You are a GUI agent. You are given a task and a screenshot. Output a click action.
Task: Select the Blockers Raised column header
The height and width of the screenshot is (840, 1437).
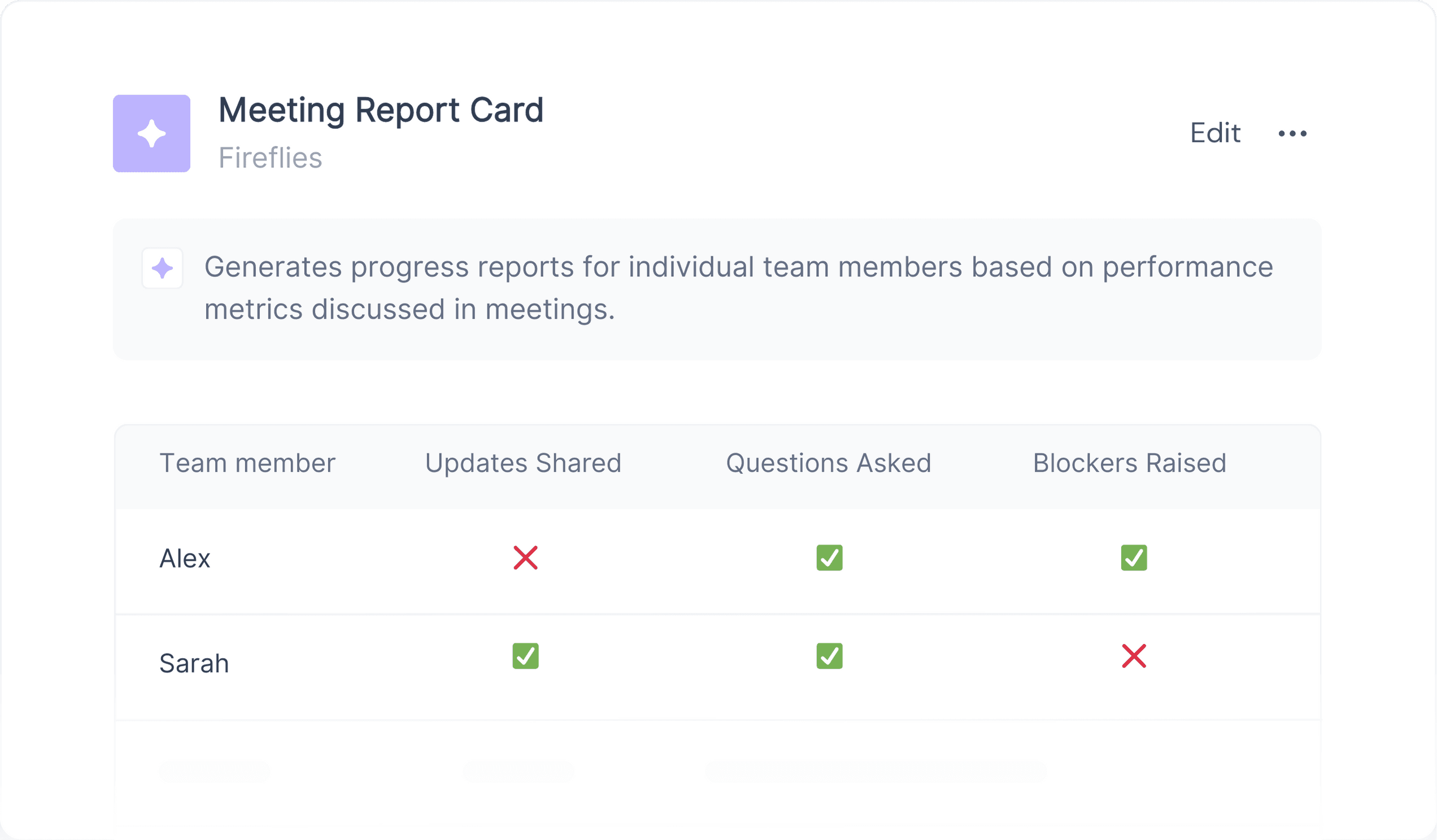(1130, 463)
